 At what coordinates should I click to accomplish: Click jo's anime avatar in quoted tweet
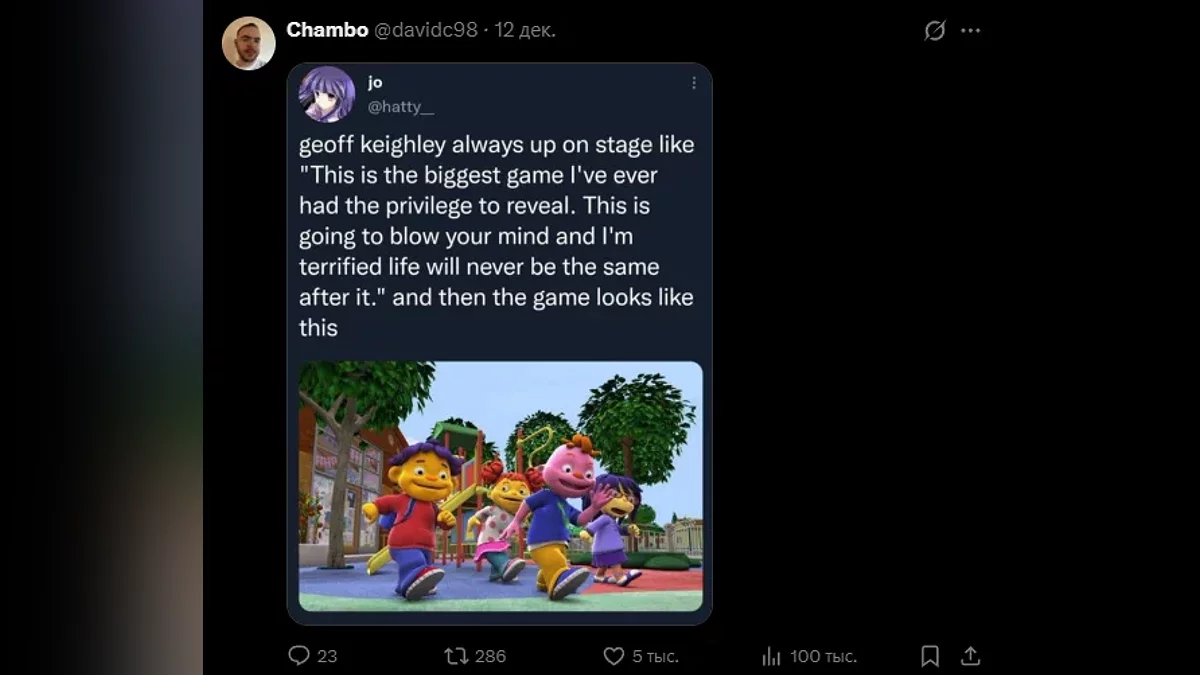326,94
